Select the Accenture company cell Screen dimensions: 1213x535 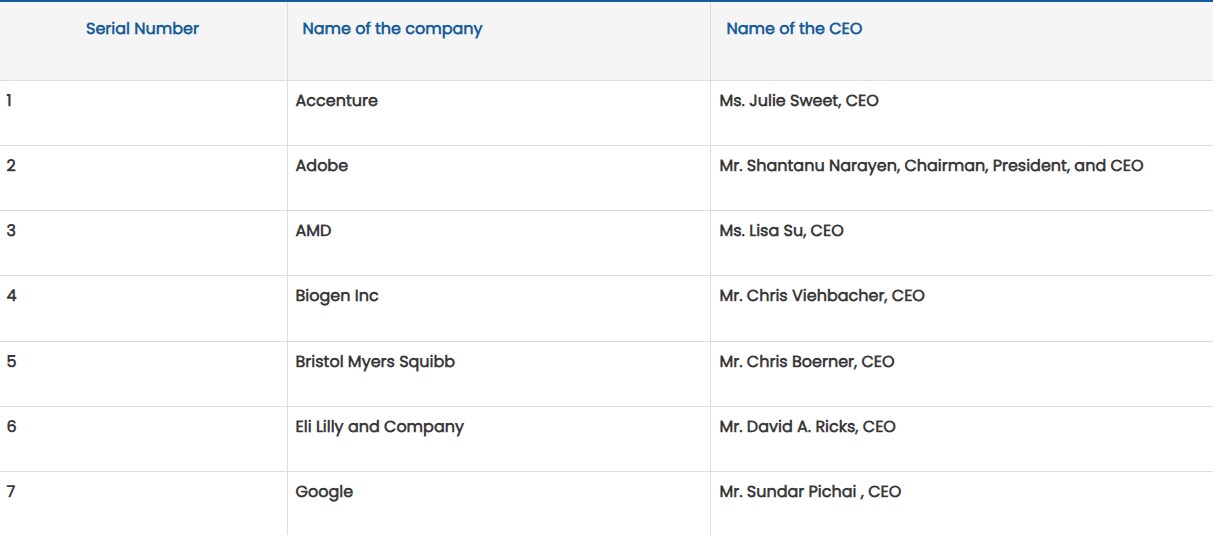[337, 101]
